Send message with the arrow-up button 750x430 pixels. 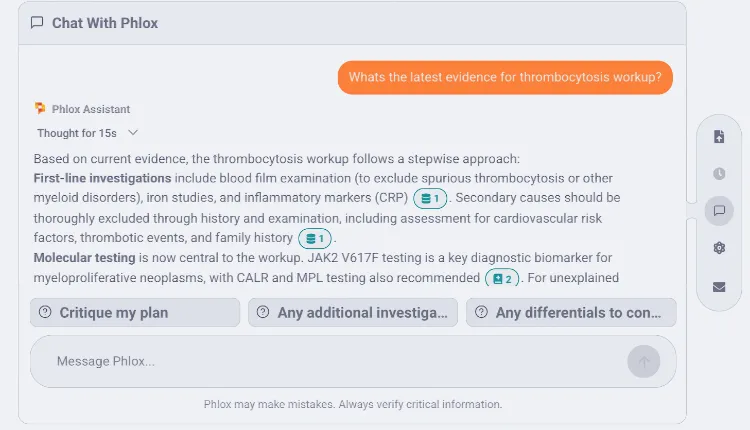[643, 362]
